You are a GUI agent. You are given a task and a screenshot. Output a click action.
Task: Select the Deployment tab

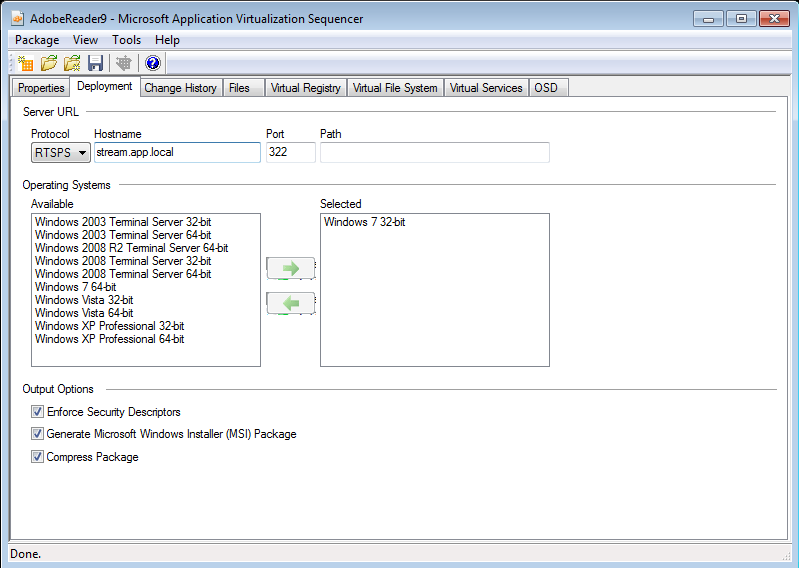[104, 86]
